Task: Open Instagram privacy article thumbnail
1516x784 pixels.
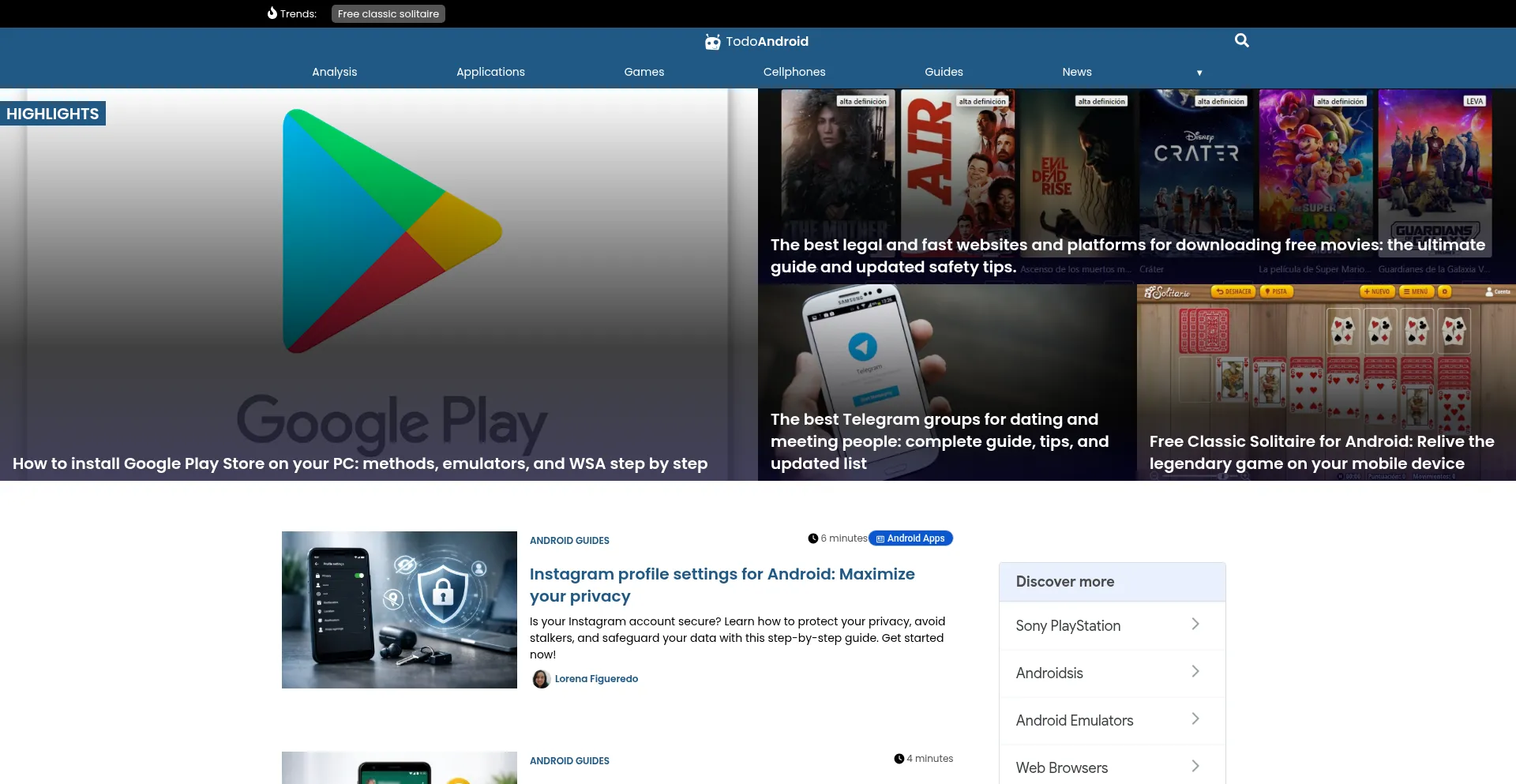Action: (x=400, y=610)
